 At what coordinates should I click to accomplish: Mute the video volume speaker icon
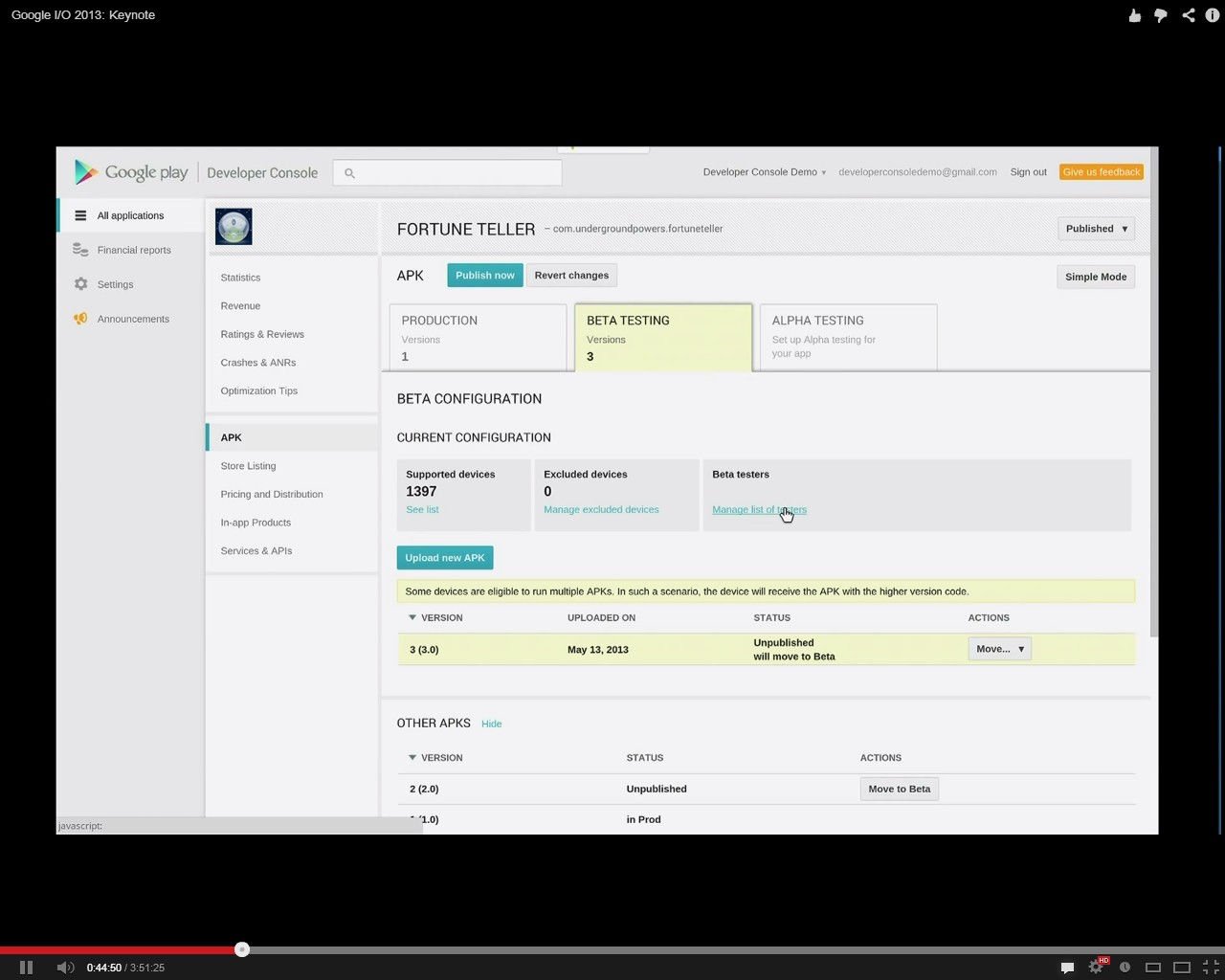pyautogui.click(x=65, y=968)
